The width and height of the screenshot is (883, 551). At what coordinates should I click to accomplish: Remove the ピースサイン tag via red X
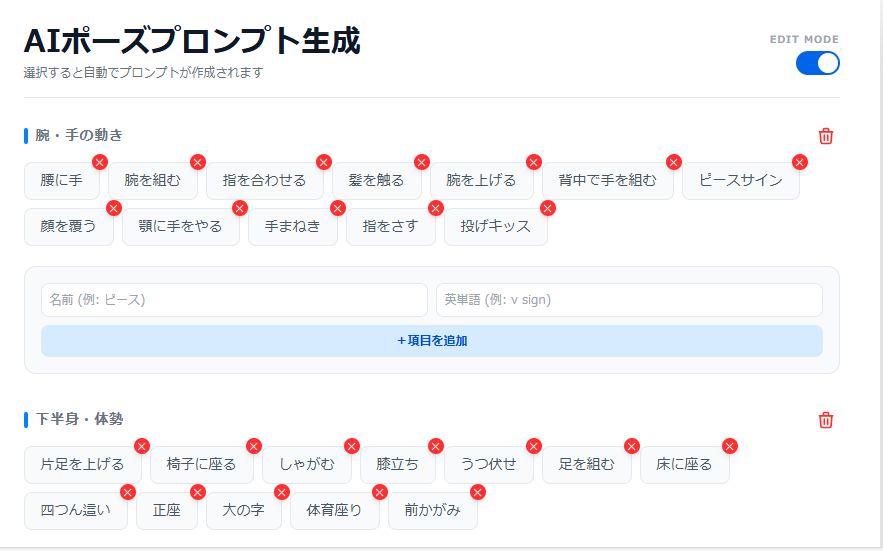point(800,162)
